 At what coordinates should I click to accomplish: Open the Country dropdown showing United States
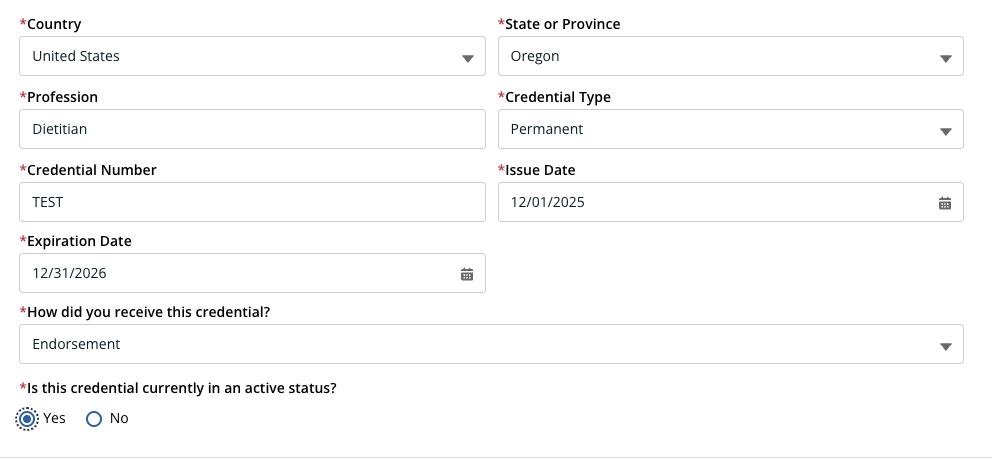240,57
